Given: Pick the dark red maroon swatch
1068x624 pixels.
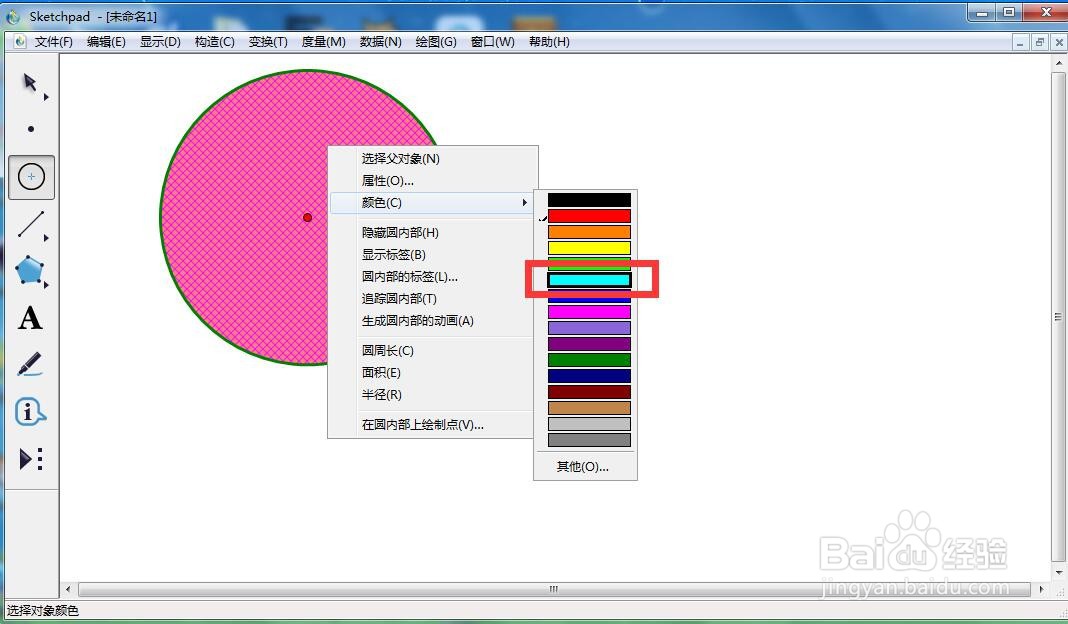Looking at the screenshot, I should click(x=589, y=392).
